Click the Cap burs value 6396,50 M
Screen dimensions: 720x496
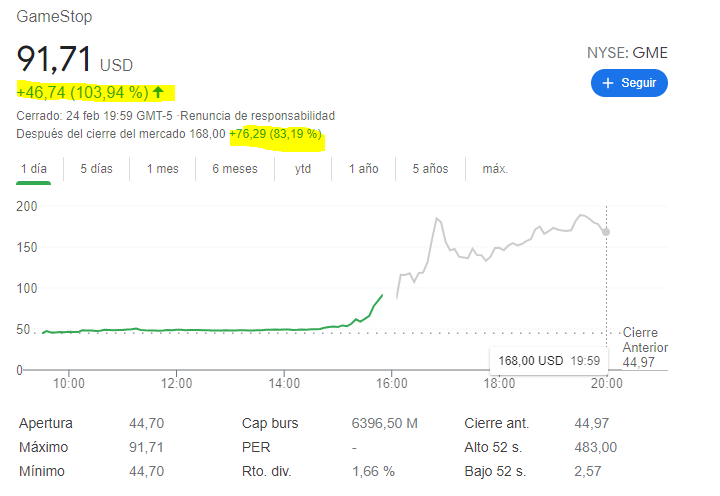pyautogui.click(x=385, y=423)
